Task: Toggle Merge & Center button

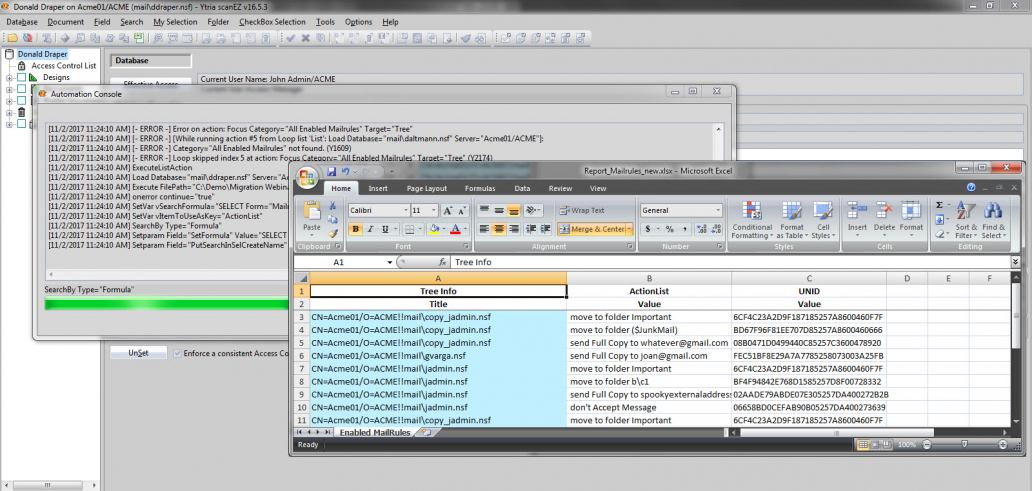Action: 591,229
